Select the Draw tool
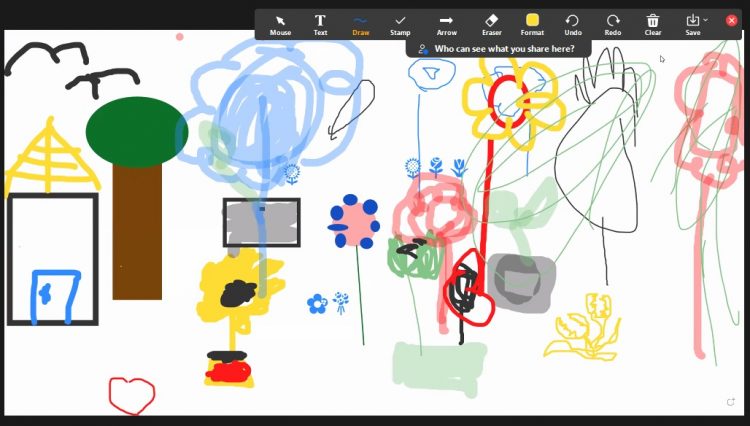This screenshot has width=750, height=426. click(x=360, y=25)
